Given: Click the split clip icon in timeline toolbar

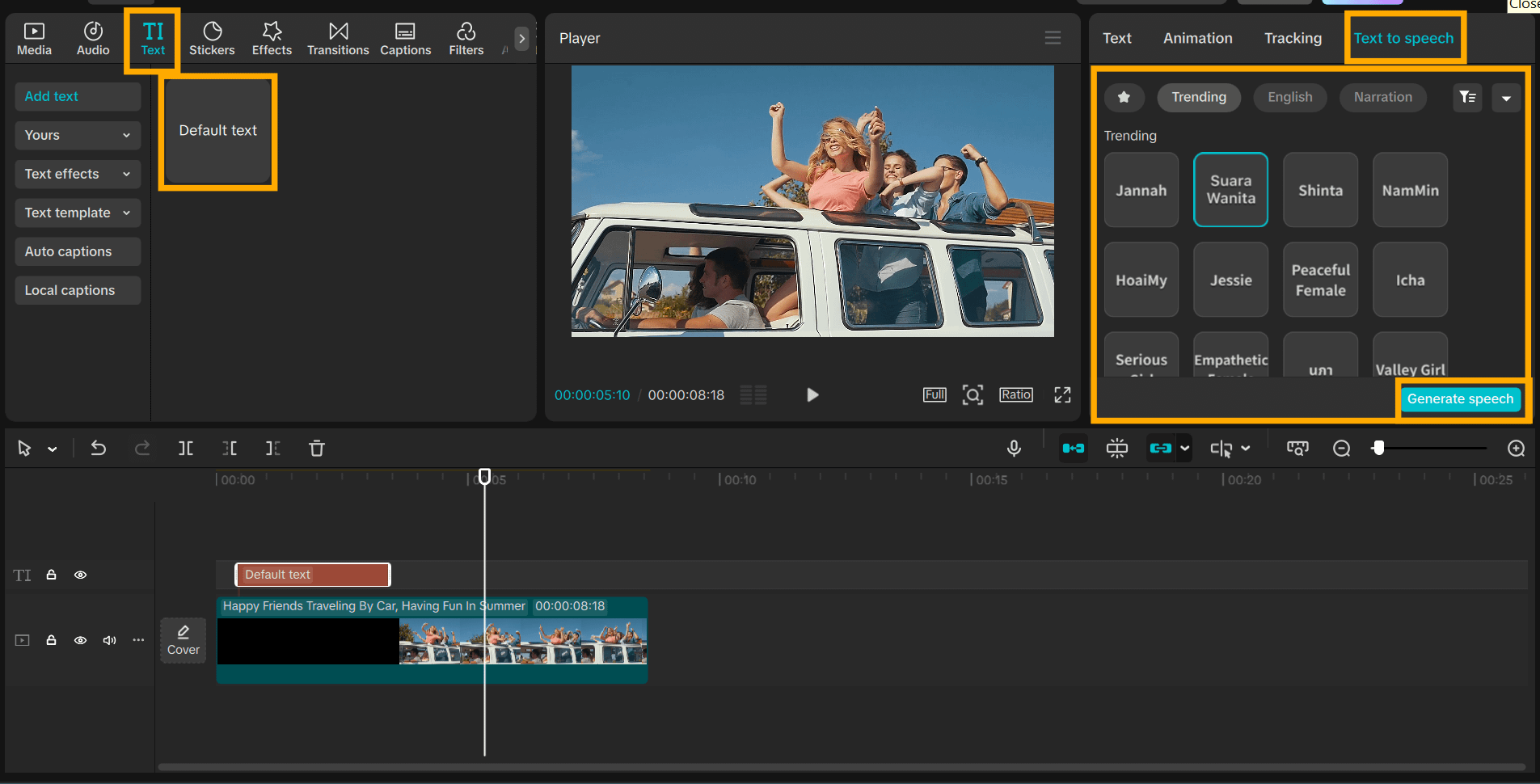Looking at the screenshot, I should tap(186, 449).
